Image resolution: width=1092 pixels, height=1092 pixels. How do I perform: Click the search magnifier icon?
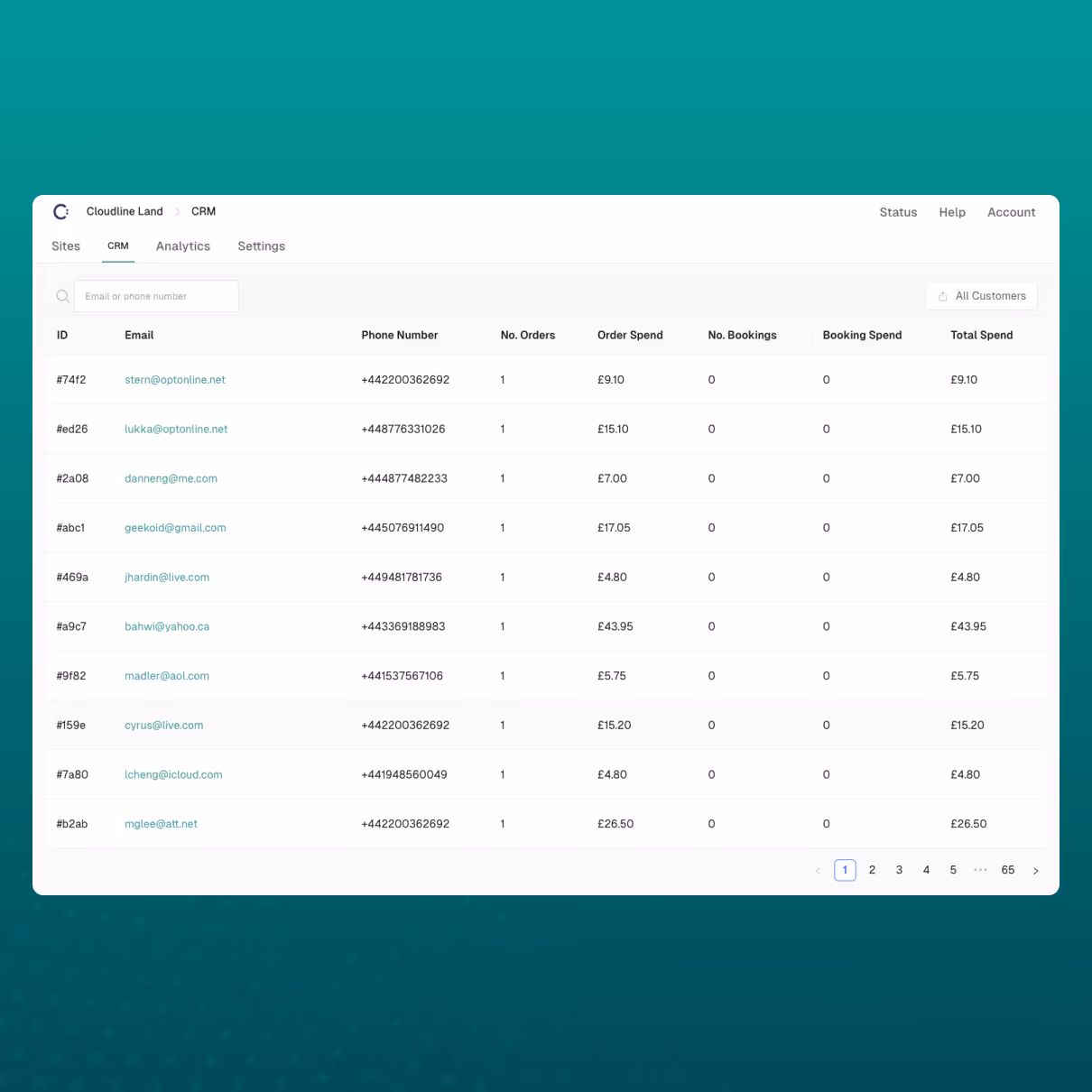click(x=62, y=296)
